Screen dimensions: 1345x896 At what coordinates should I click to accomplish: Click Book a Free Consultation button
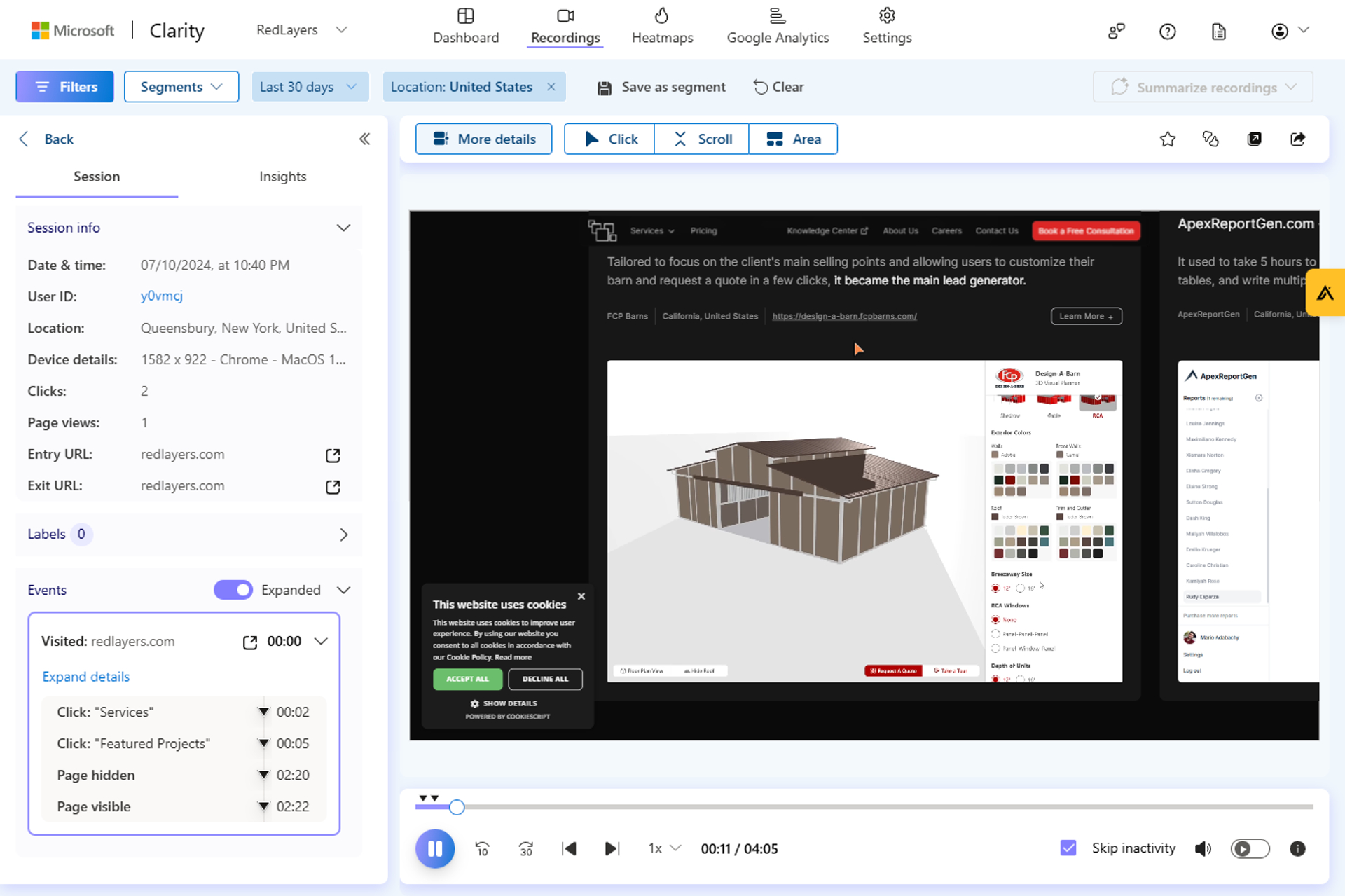(1086, 230)
